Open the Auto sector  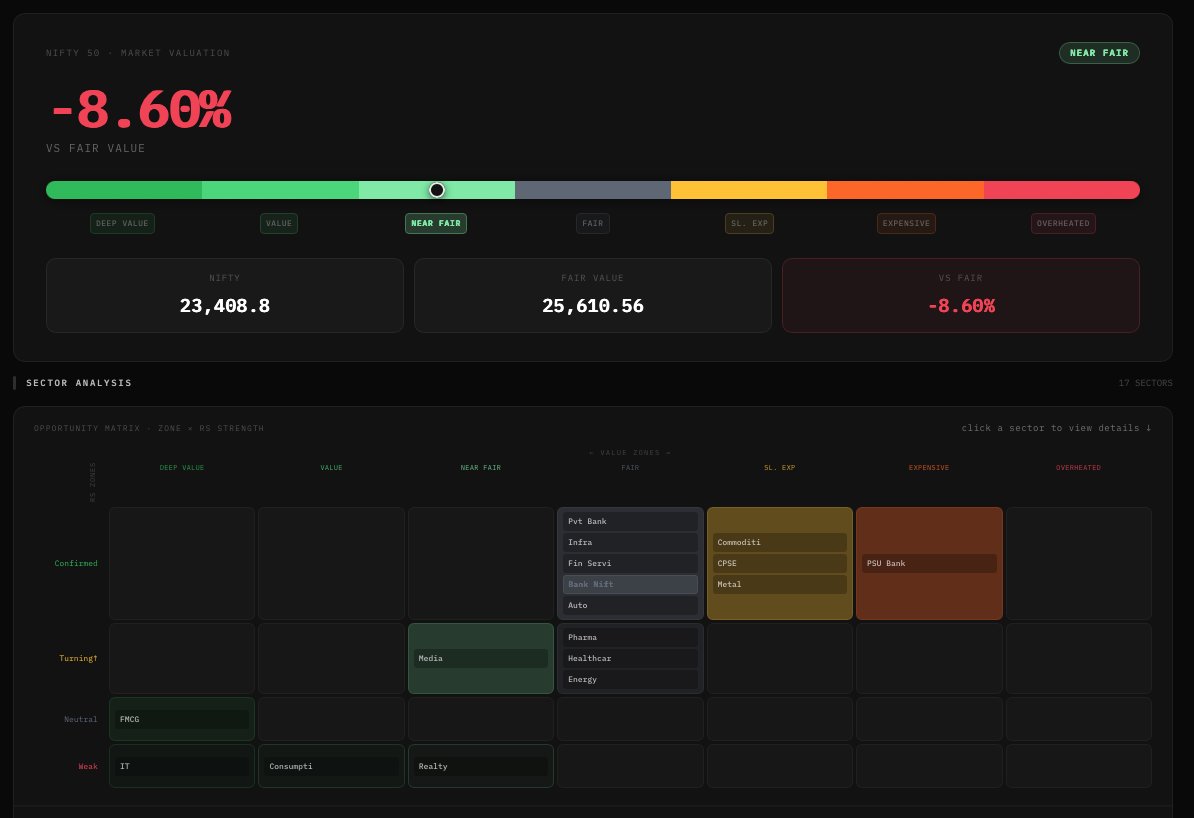(x=630, y=606)
